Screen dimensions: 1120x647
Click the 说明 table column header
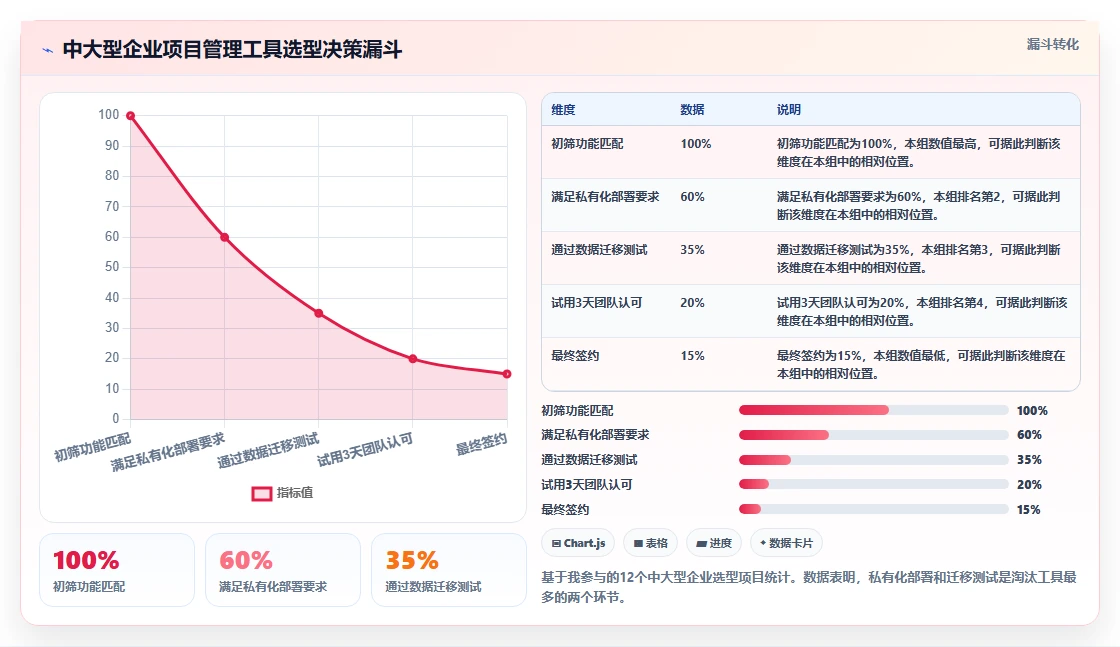click(x=789, y=109)
